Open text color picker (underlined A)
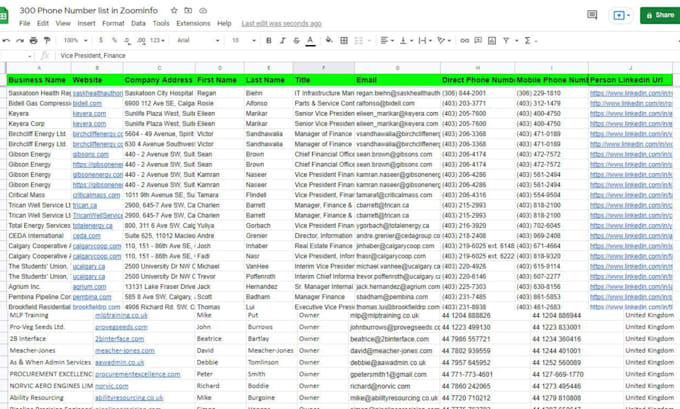The width and height of the screenshot is (680, 409). tap(310, 40)
